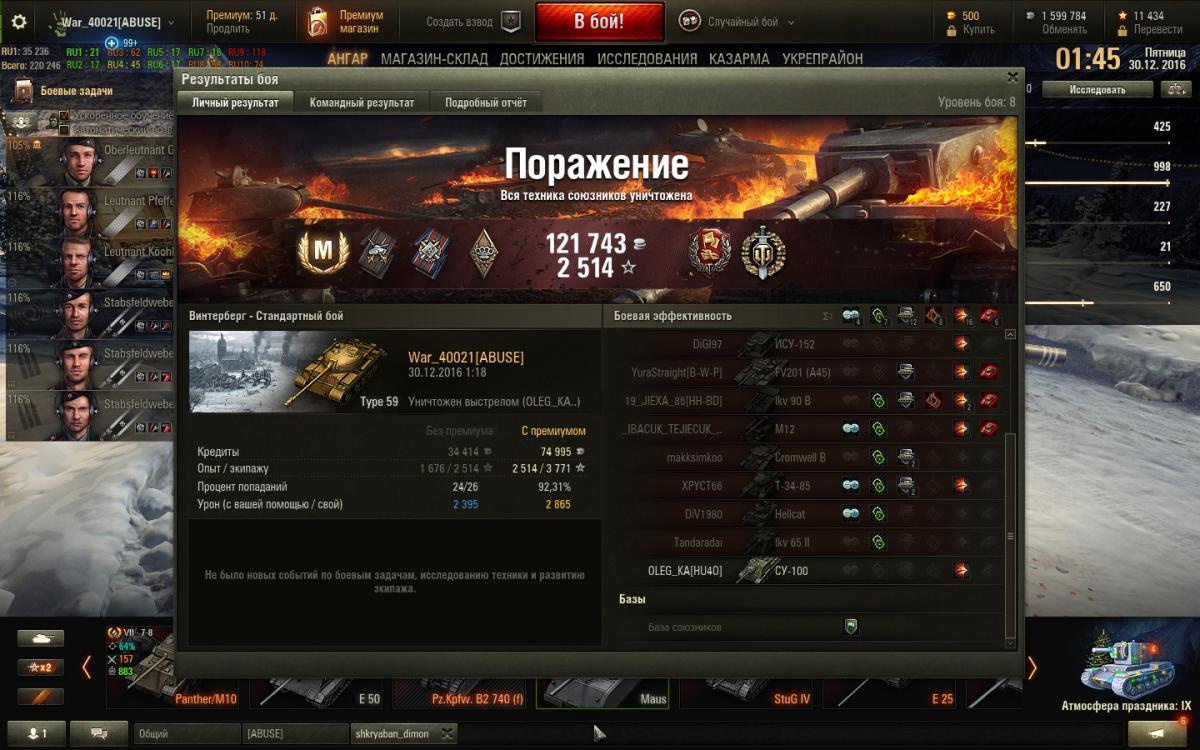
Task: Toggle the x2 star bonus filter
Action: (x=40, y=668)
